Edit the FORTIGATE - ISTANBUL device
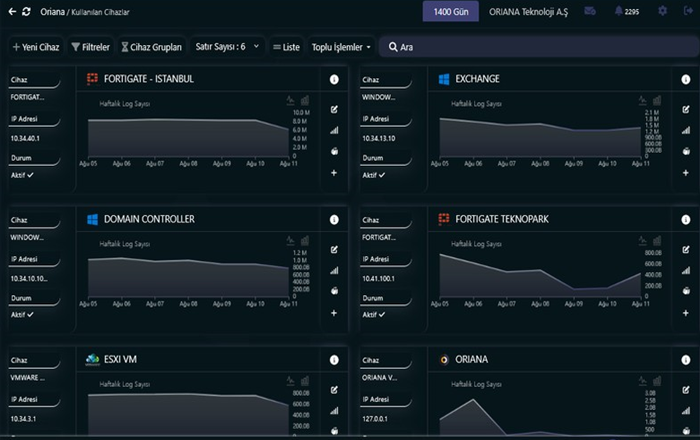Screen dimensions: 700x440 [334, 109]
